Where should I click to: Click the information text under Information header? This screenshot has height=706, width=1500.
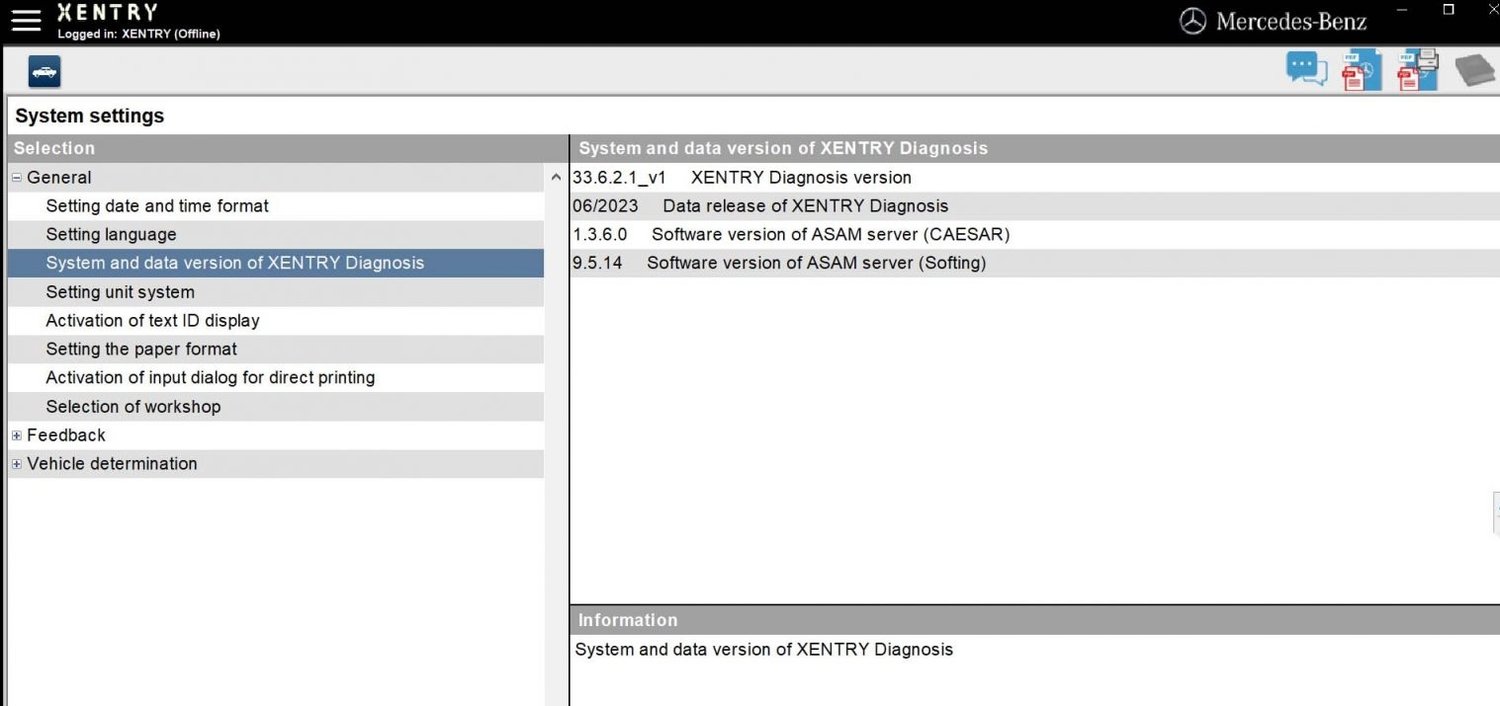(x=764, y=650)
